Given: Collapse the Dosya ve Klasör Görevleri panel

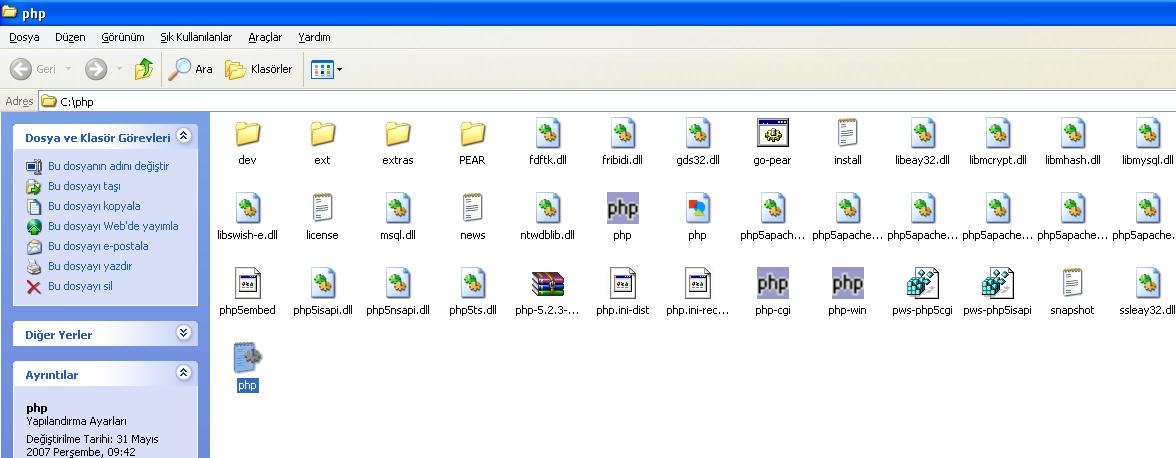Looking at the screenshot, I should pos(183,136).
